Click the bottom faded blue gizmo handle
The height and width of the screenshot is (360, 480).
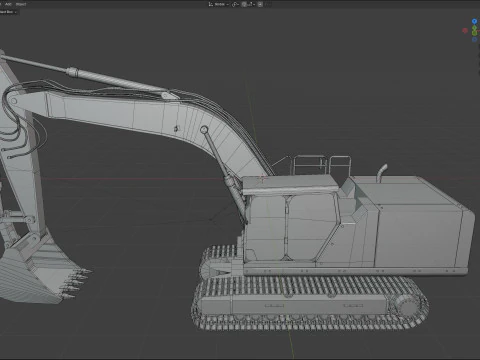coord(474,40)
